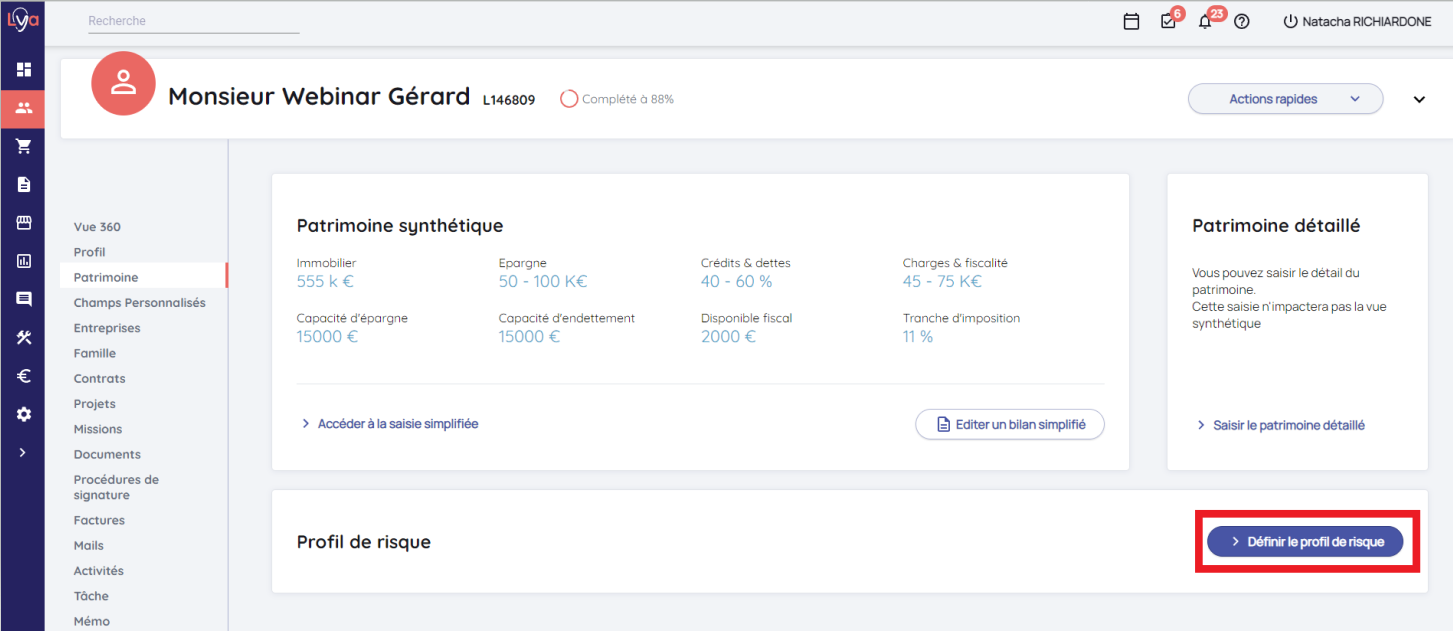This screenshot has height=631, width=1453.
Task: Open Documents in the client menu
Action: click(x=107, y=454)
